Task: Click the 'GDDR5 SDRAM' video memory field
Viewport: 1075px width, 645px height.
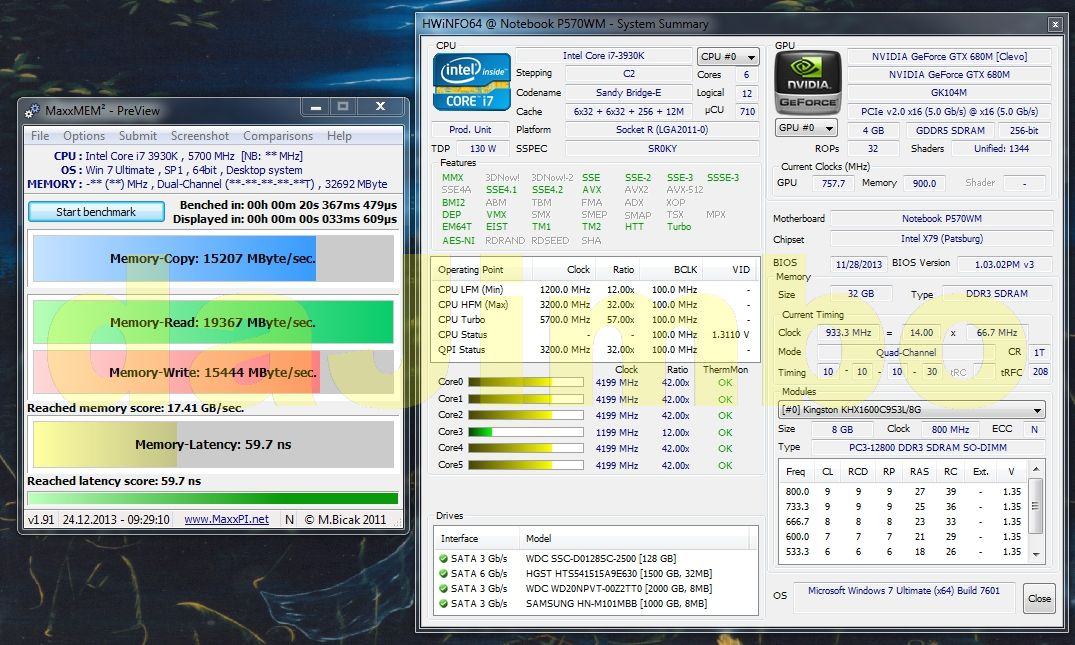Action: (950, 130)
